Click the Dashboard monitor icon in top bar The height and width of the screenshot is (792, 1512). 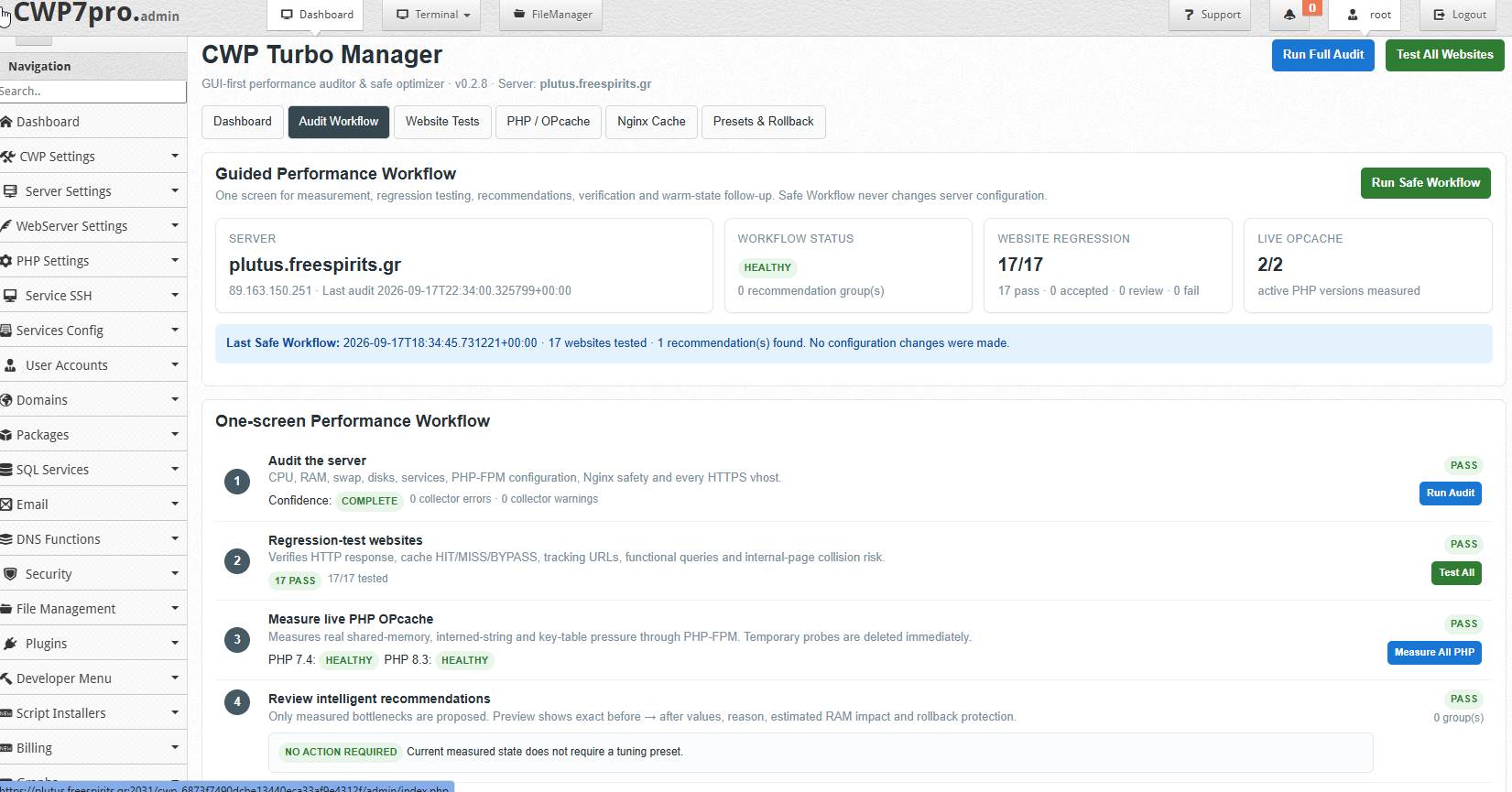(x=287, y=15)
